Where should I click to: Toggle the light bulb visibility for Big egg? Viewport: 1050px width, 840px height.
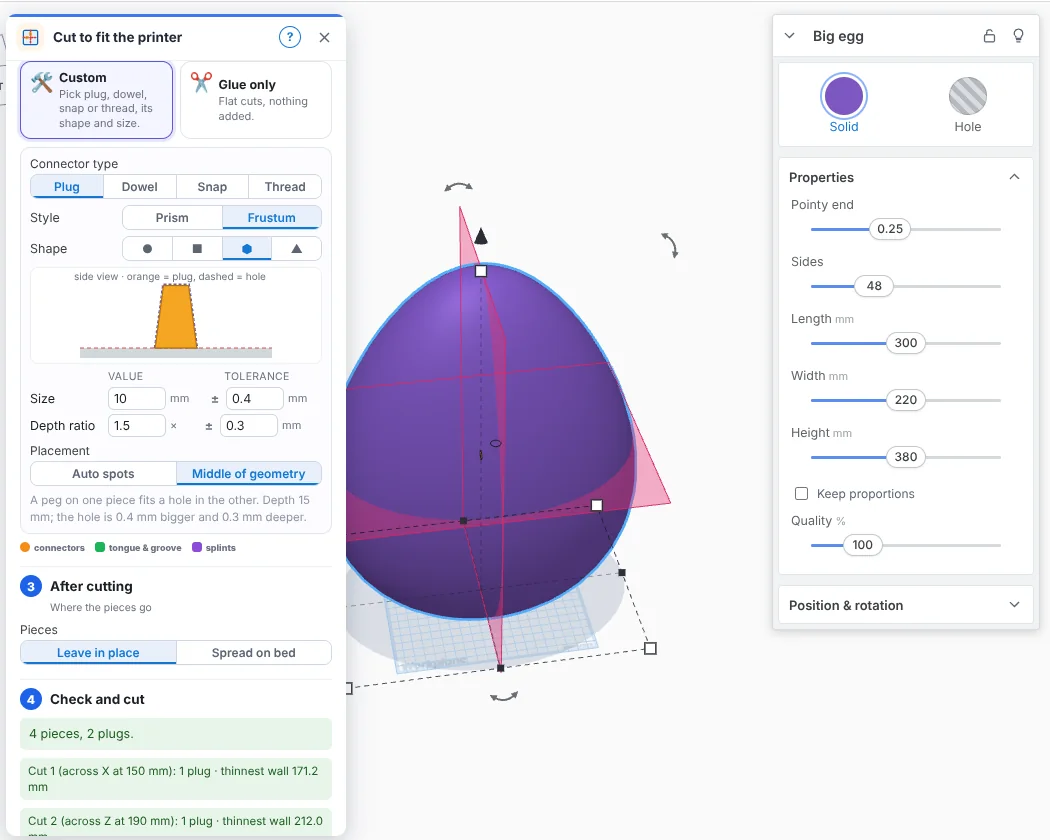(x=1018, y=36)
